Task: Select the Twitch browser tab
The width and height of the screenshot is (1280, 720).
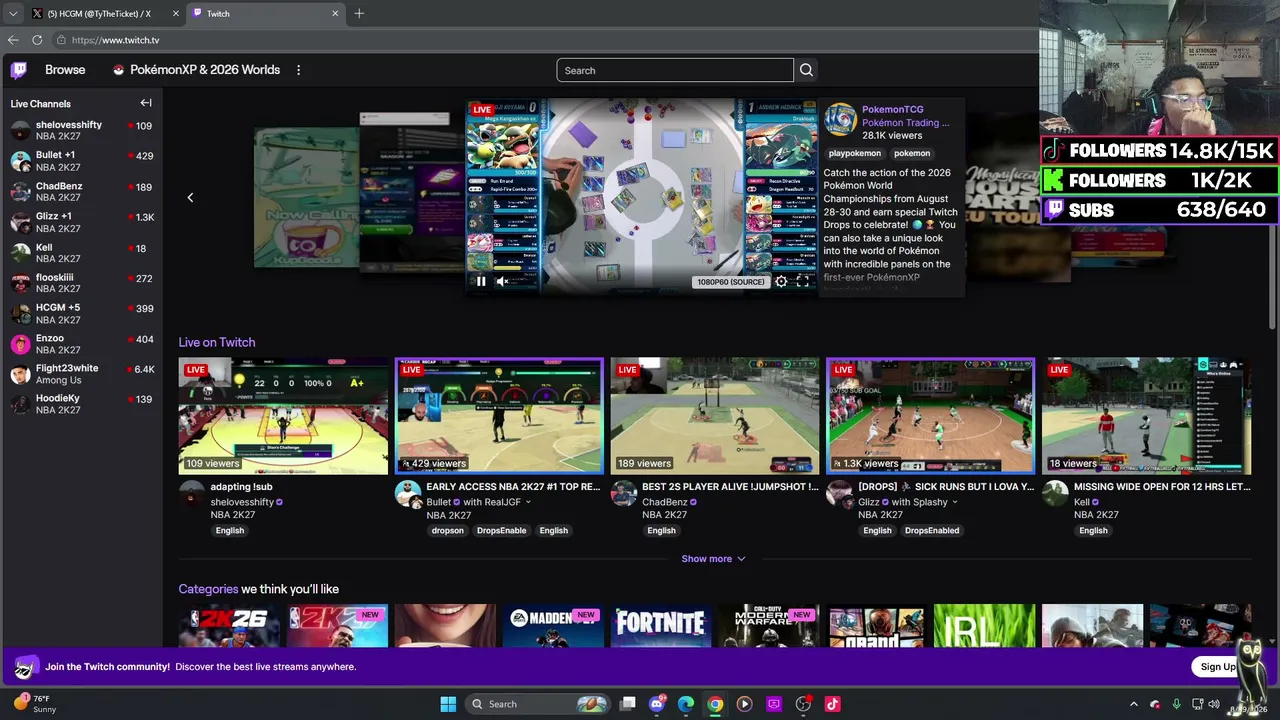Action: tap(265, 13)
